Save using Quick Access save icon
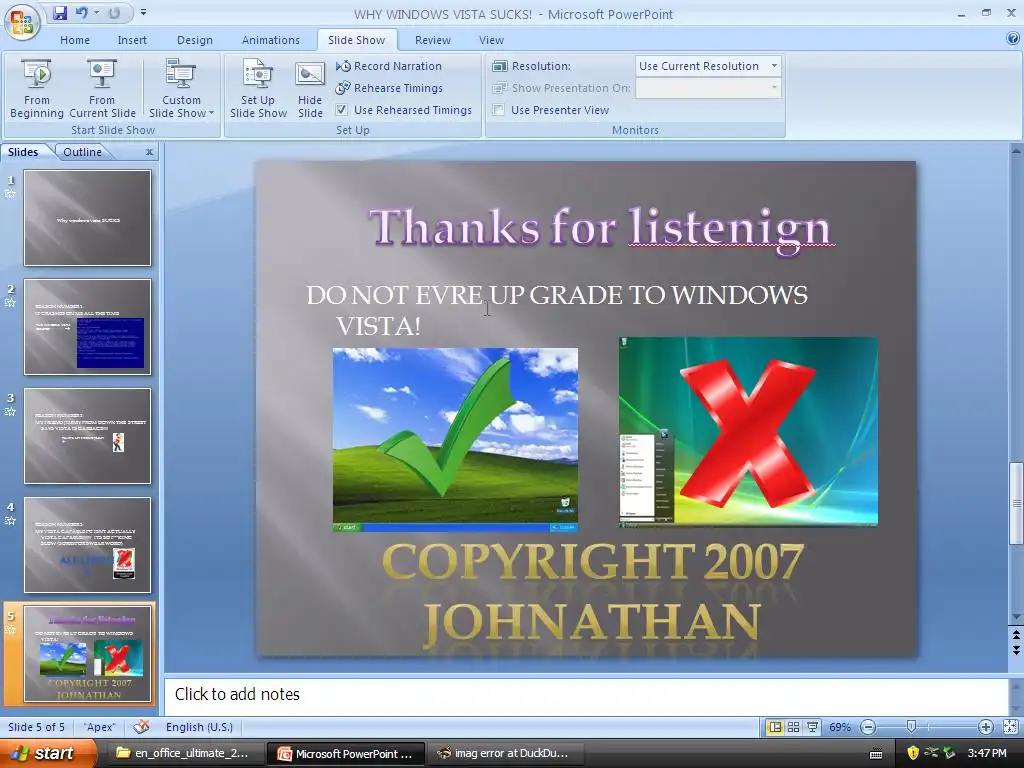1024x768 pixels. tap(59, 13)
